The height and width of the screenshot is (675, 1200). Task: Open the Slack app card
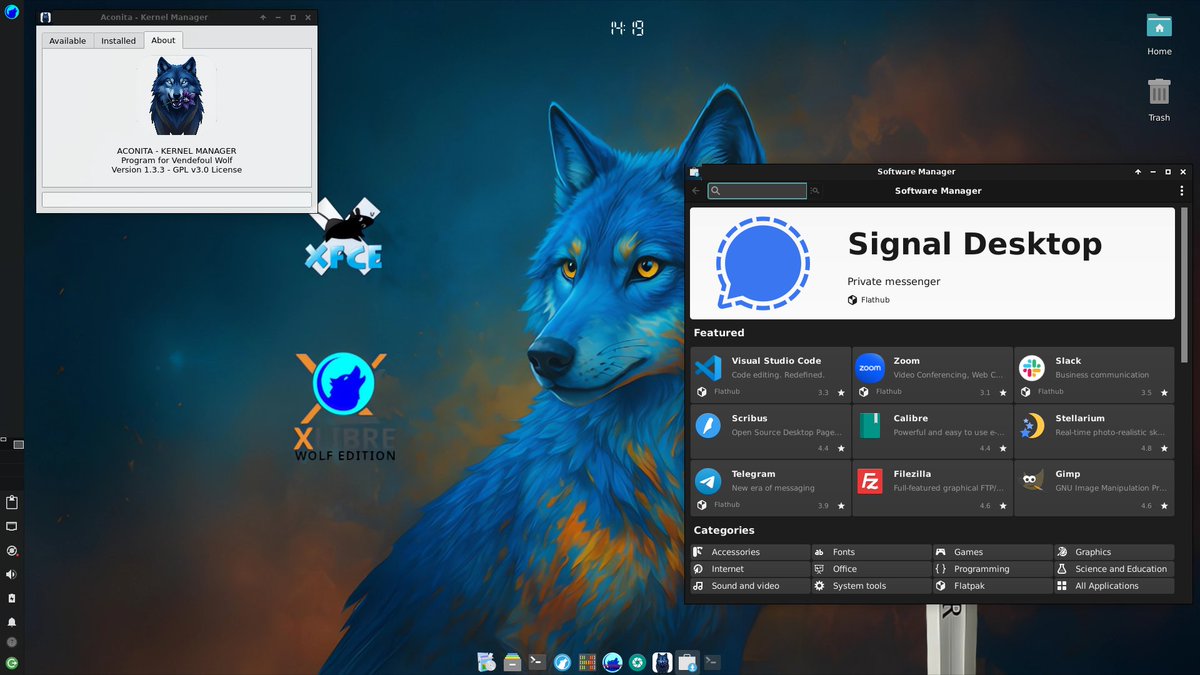pyautogui.click(x=1094, y=375)
